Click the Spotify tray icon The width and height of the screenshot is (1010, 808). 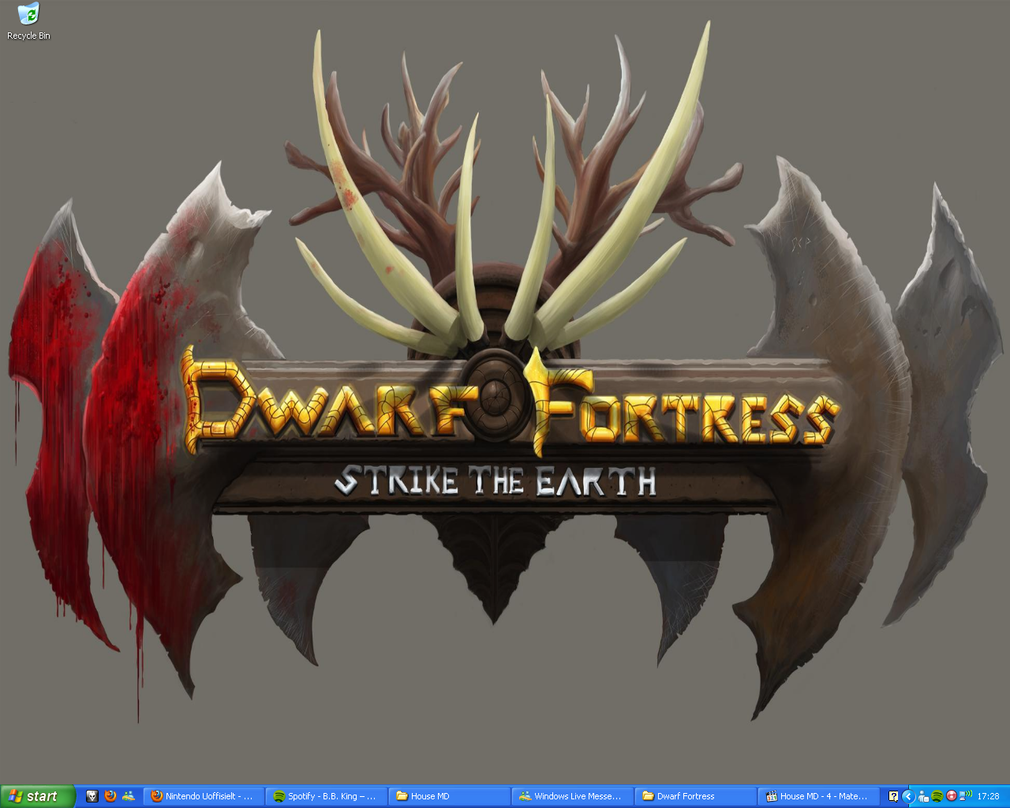click(x=937, y=796)
